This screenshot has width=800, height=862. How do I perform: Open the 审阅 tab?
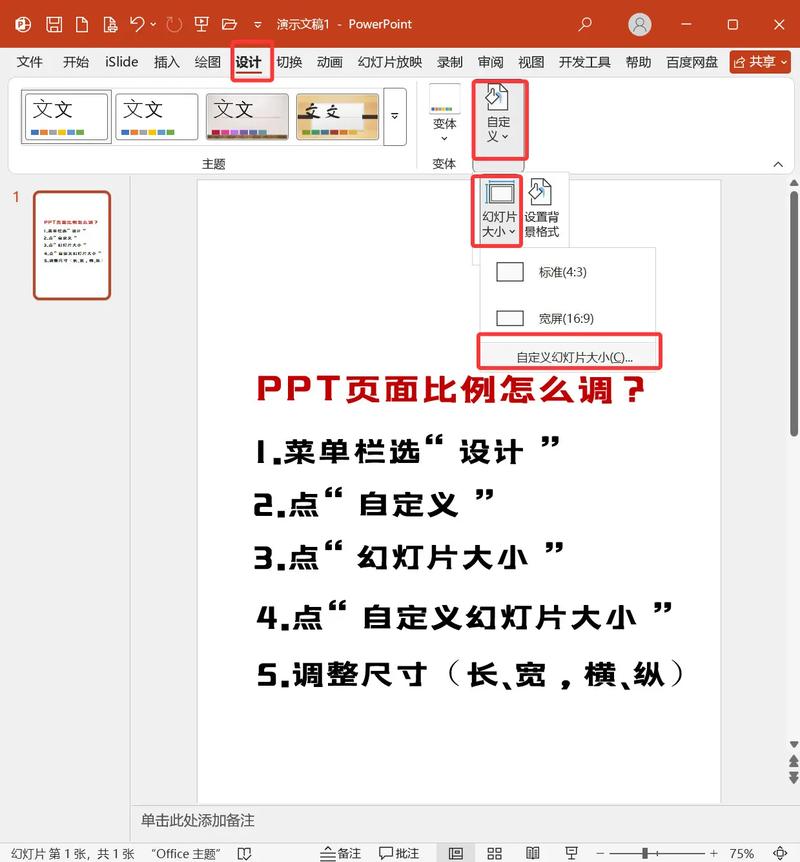[x=490, y=62]
